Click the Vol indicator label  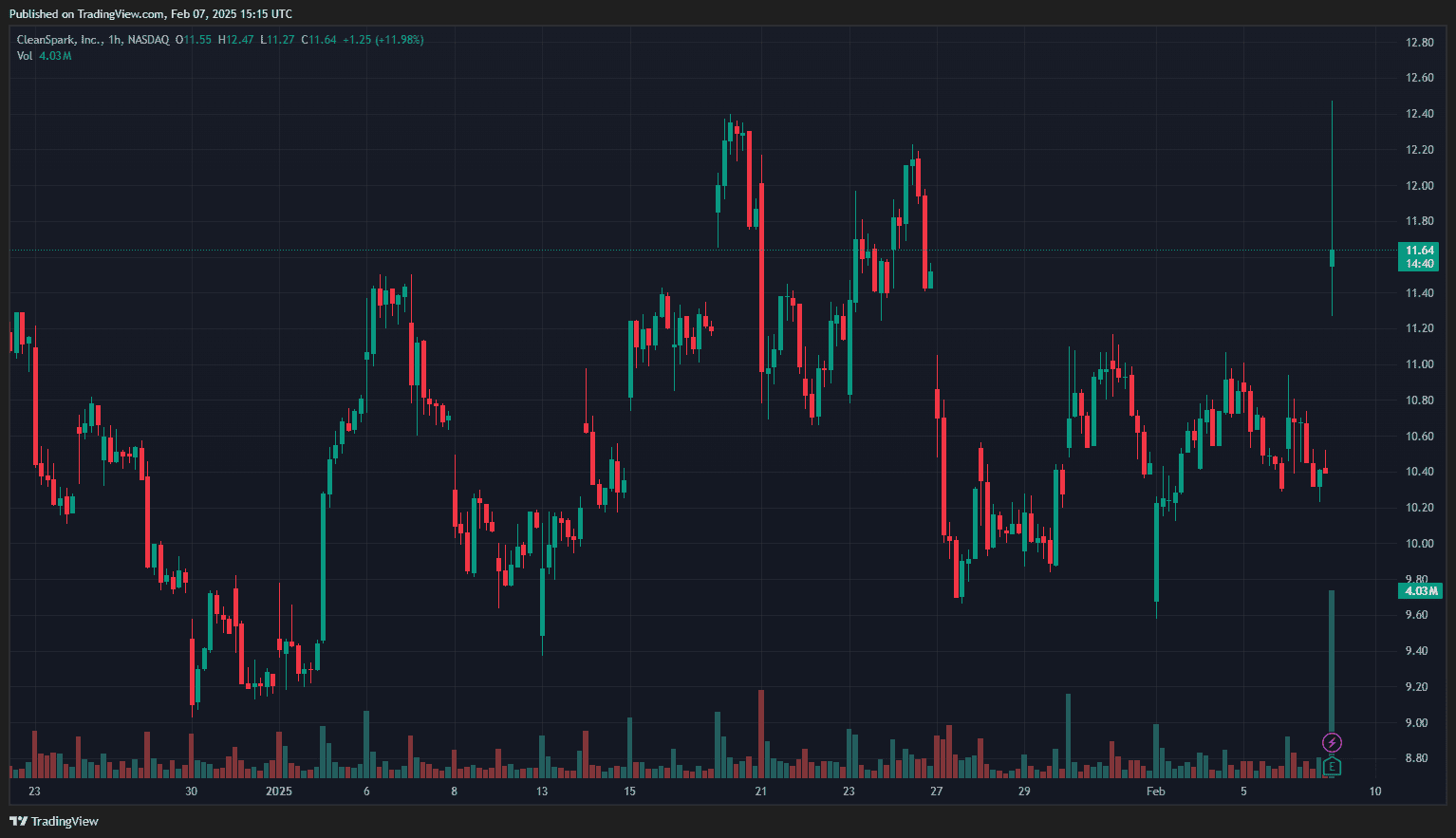coord(25,56)
